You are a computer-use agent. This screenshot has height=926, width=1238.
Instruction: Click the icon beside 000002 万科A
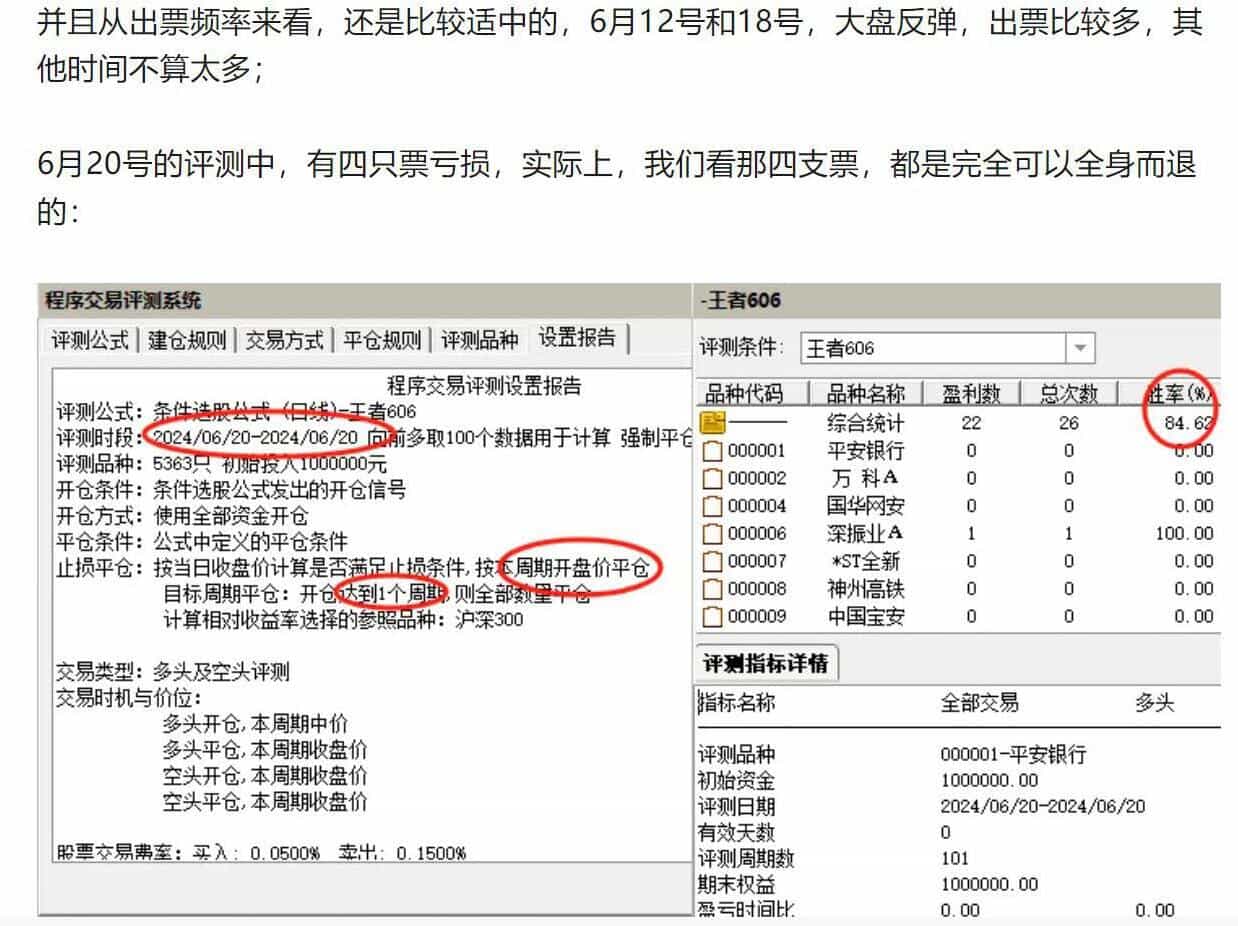tap(712, 478)
